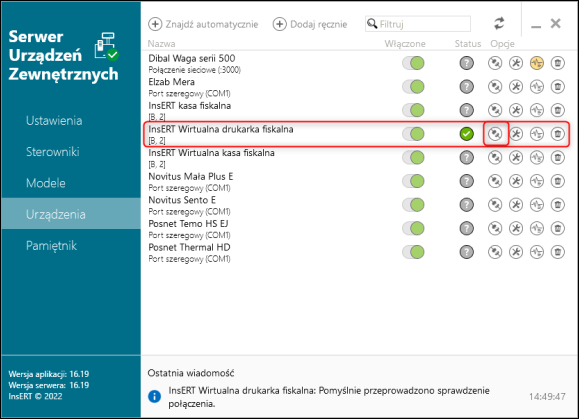This screenshot has height=419, width=579.
Task: Click the blue info icon by last message
Action: coord(154,396)
